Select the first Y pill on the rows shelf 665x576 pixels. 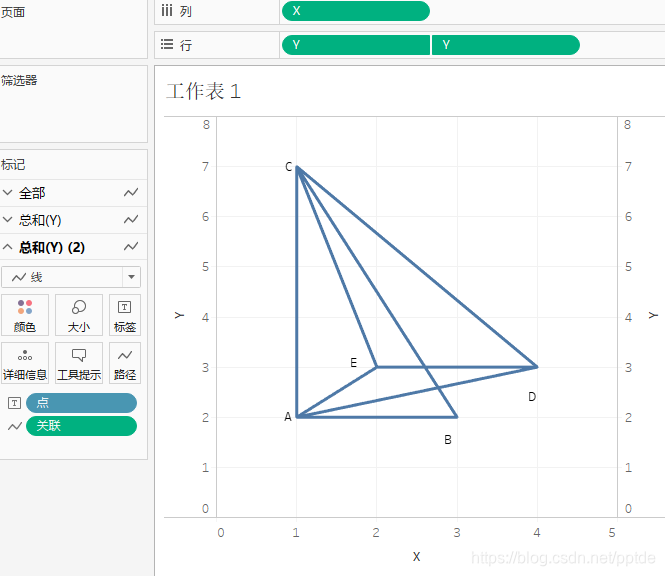356,45
